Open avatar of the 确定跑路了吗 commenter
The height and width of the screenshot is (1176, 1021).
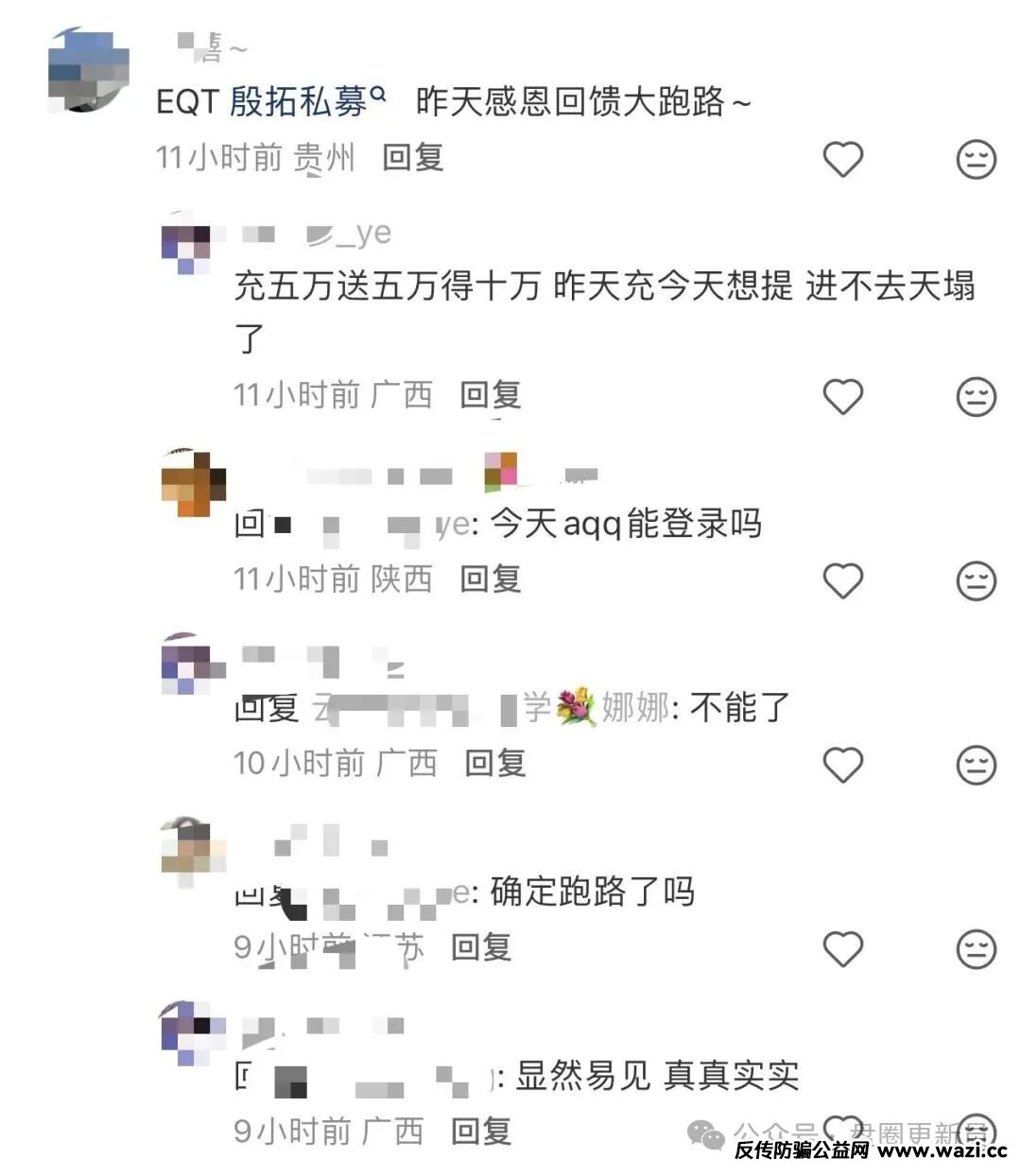click(194, 851)
